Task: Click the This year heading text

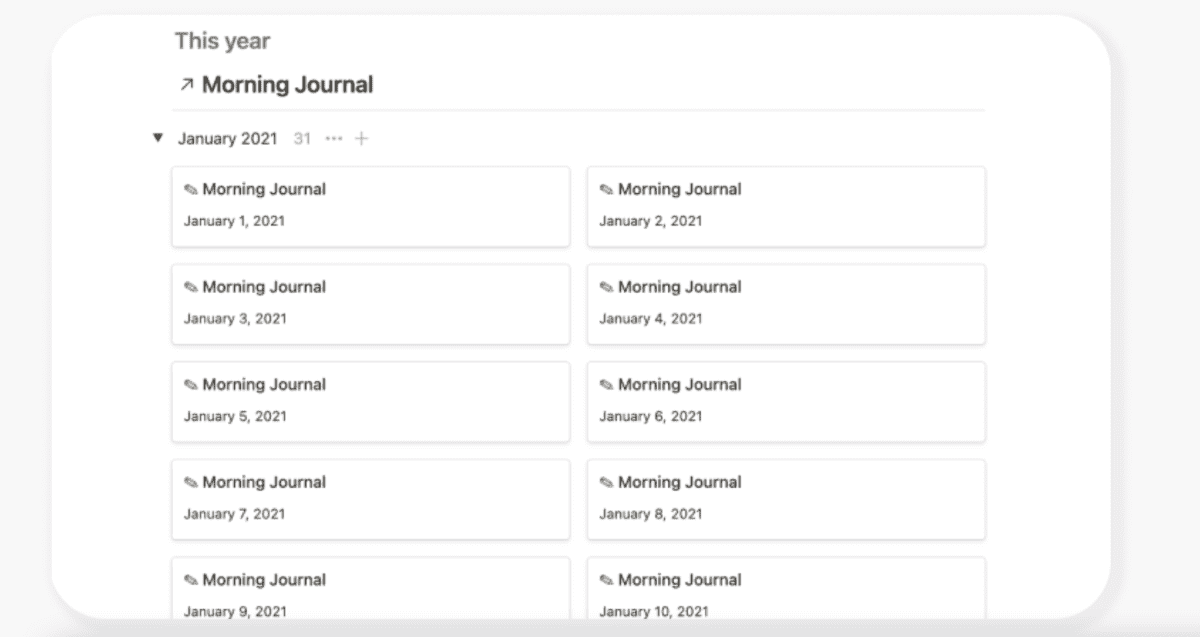Action: pos(222,41)
